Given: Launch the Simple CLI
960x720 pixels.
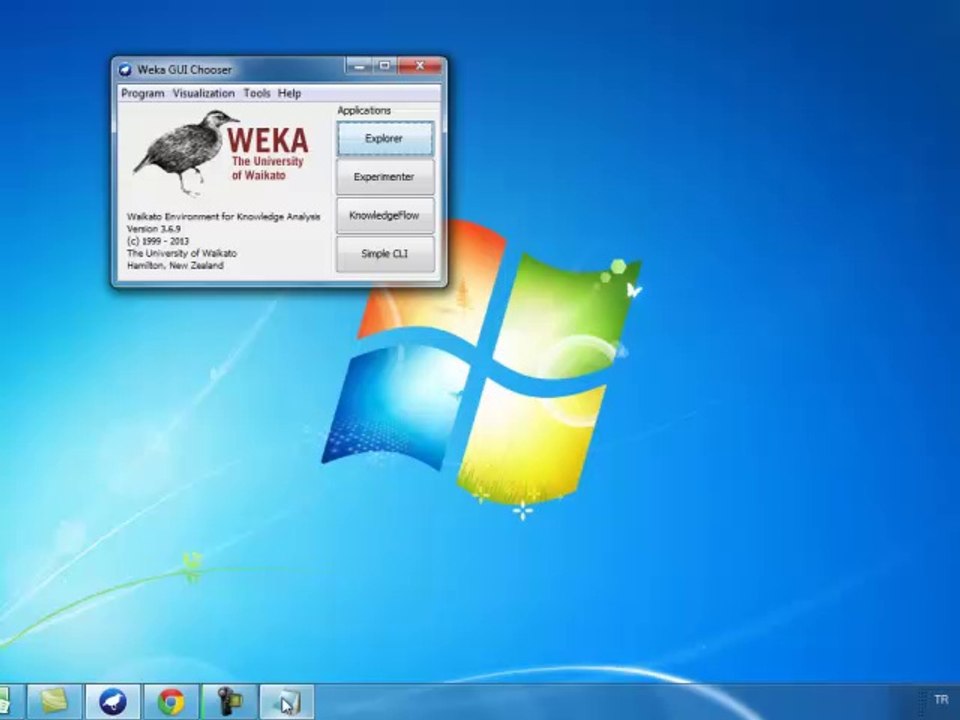Looking at the screenshot, I should pyautogui.click(x=384, y=253).
